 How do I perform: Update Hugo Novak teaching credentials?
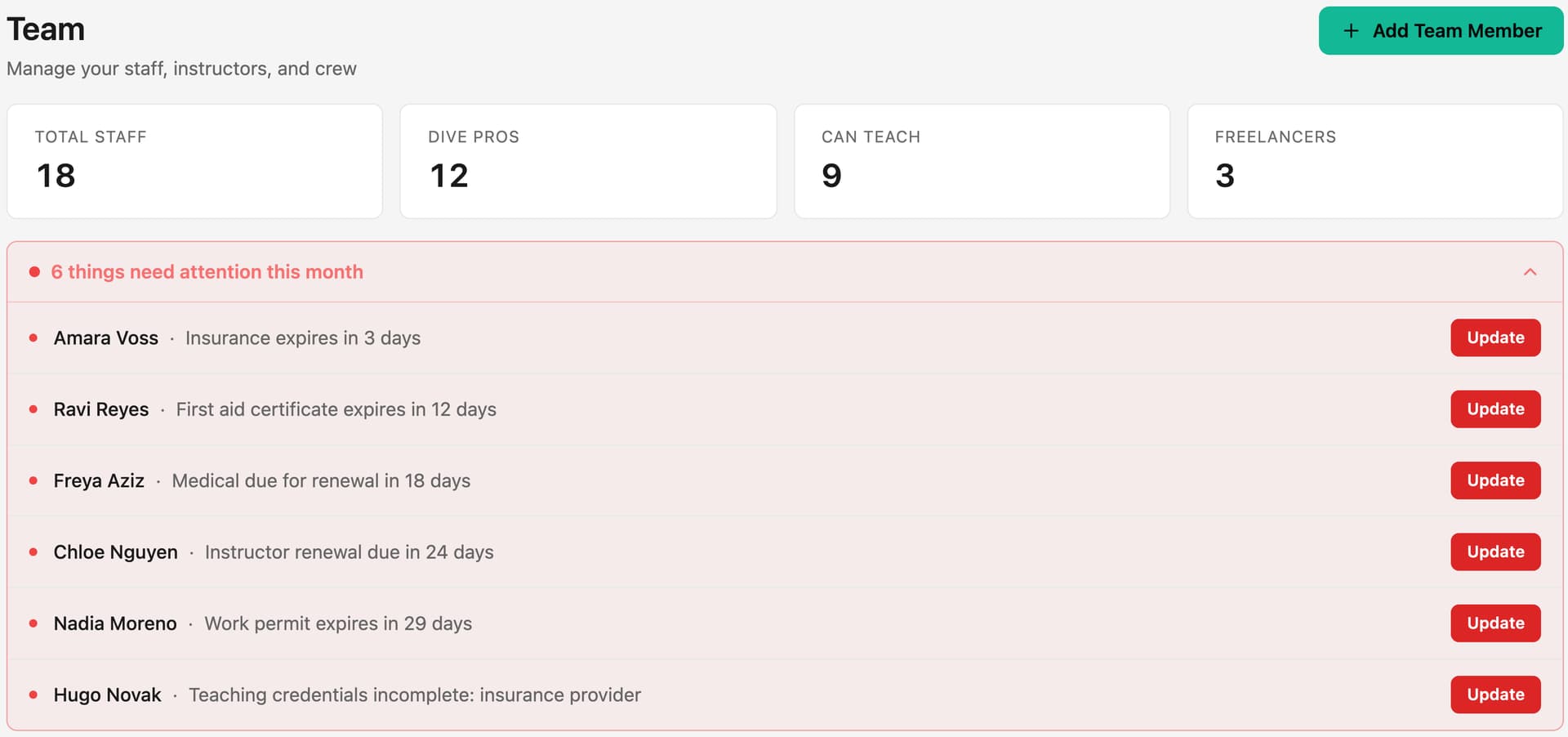1495,695
